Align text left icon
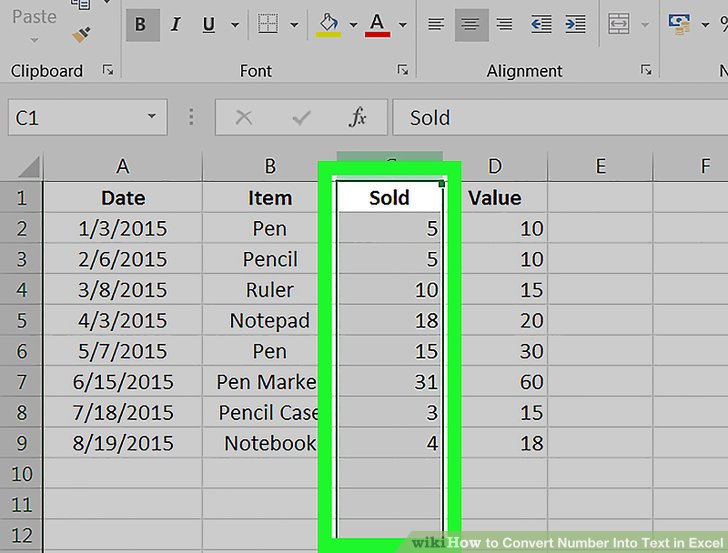Image resolution: width=728 pixels, height=553 pixels. click(x=436, y=24)
